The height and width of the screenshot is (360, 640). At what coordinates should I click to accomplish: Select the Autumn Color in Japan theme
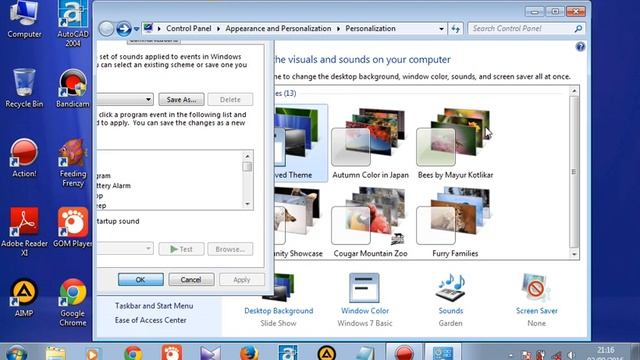coord(370,143)
